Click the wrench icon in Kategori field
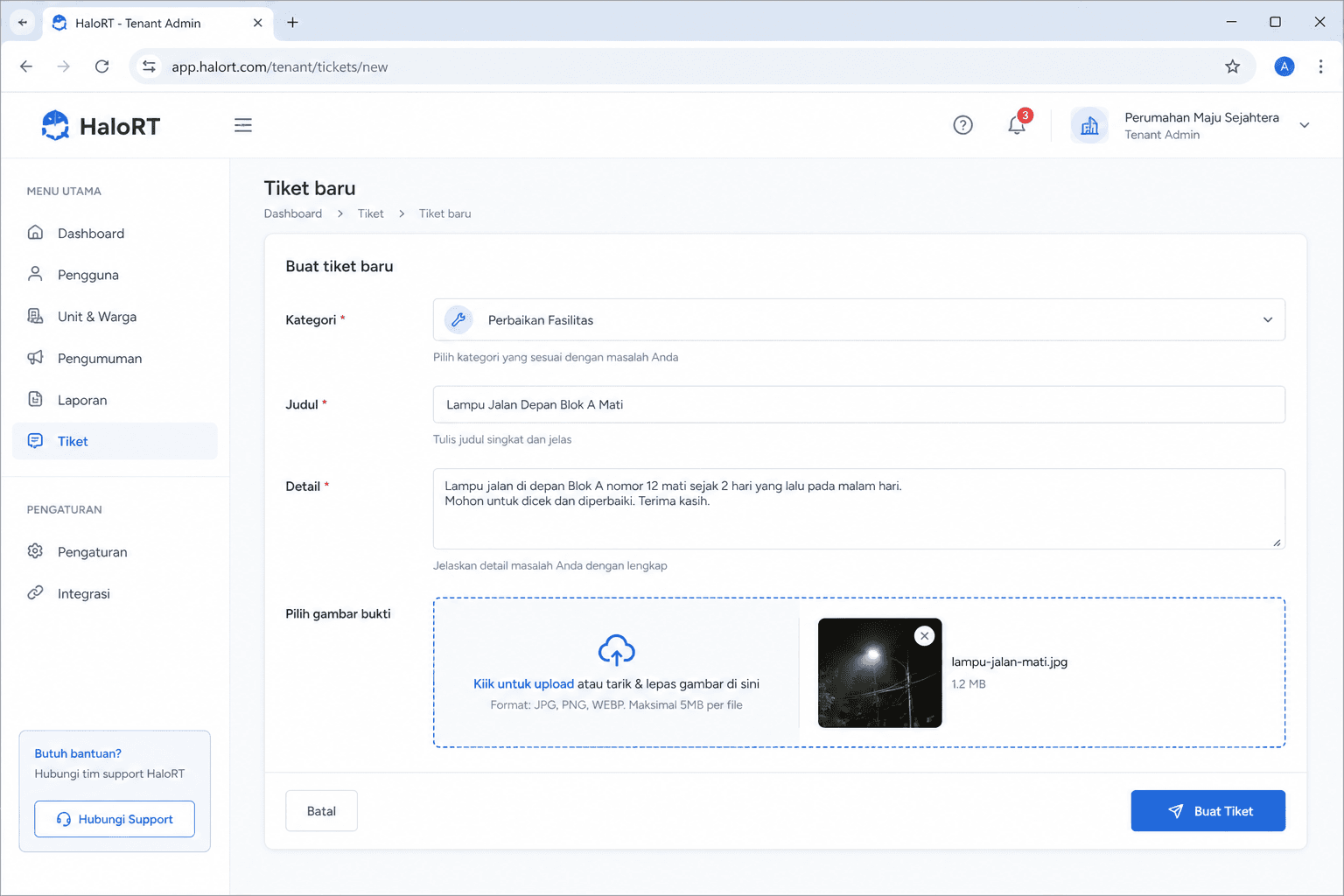Viewport: 1344px width, 896px height. coord(458,319)
